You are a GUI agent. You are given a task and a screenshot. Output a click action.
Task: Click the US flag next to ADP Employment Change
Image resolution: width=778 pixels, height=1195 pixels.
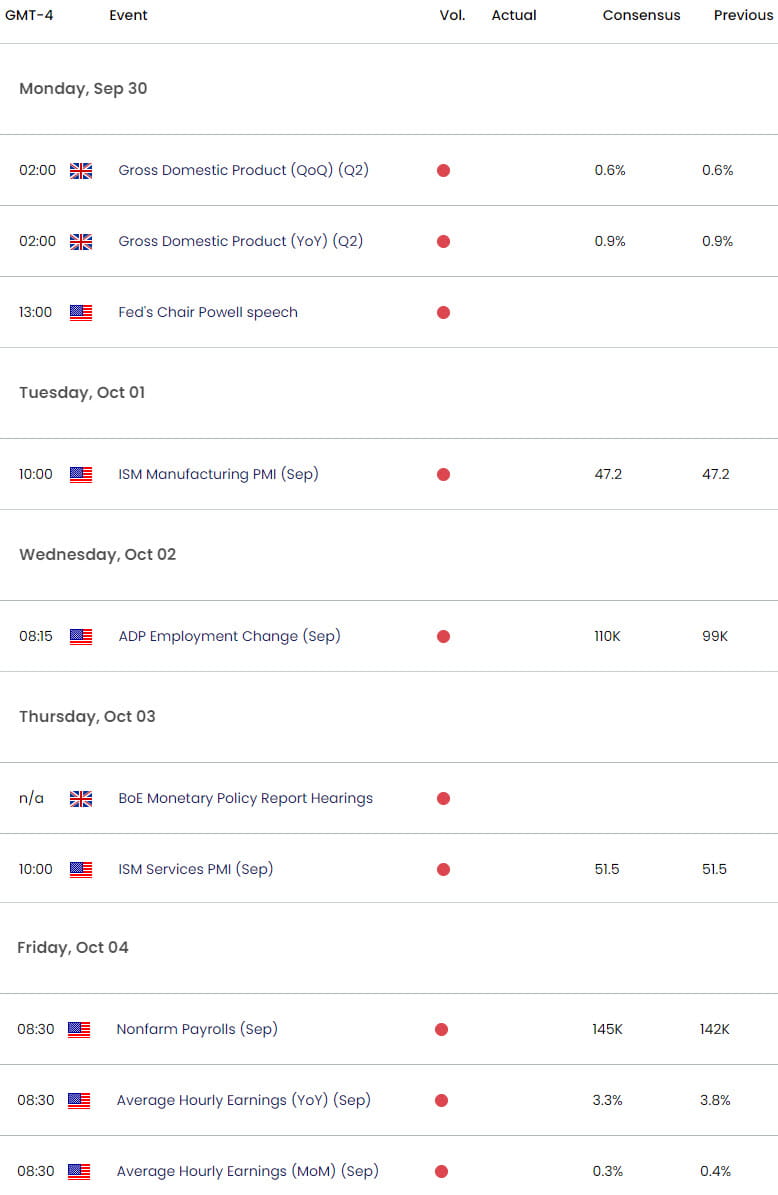81,636
